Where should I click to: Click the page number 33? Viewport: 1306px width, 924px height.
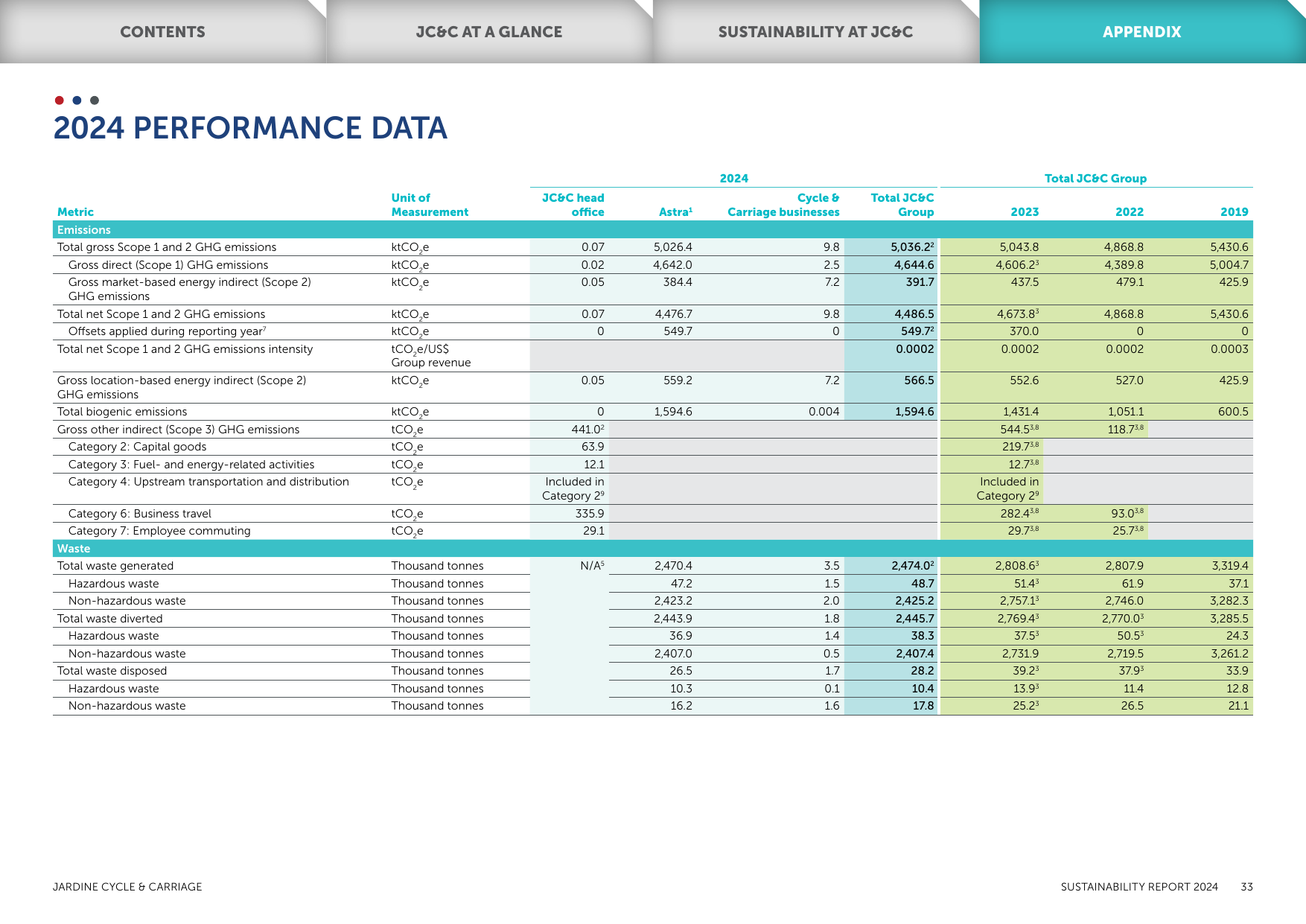(x=1247, y=887)
